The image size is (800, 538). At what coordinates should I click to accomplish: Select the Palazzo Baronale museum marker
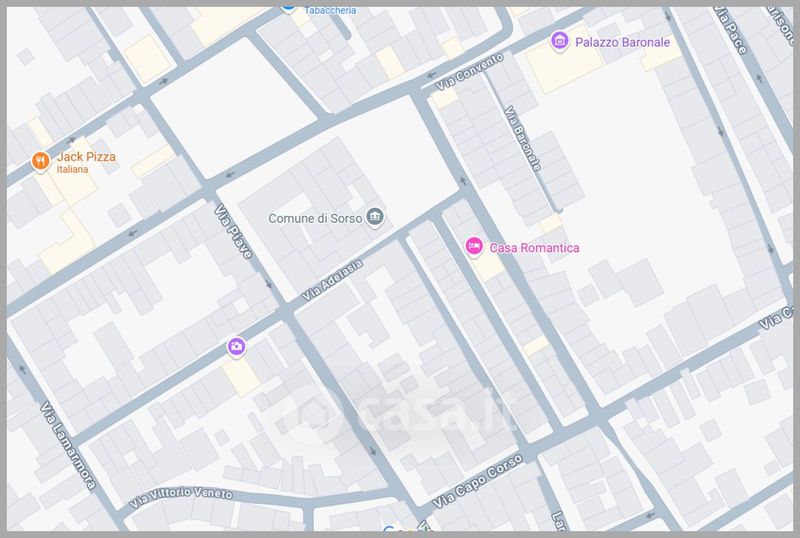point(560,41)
